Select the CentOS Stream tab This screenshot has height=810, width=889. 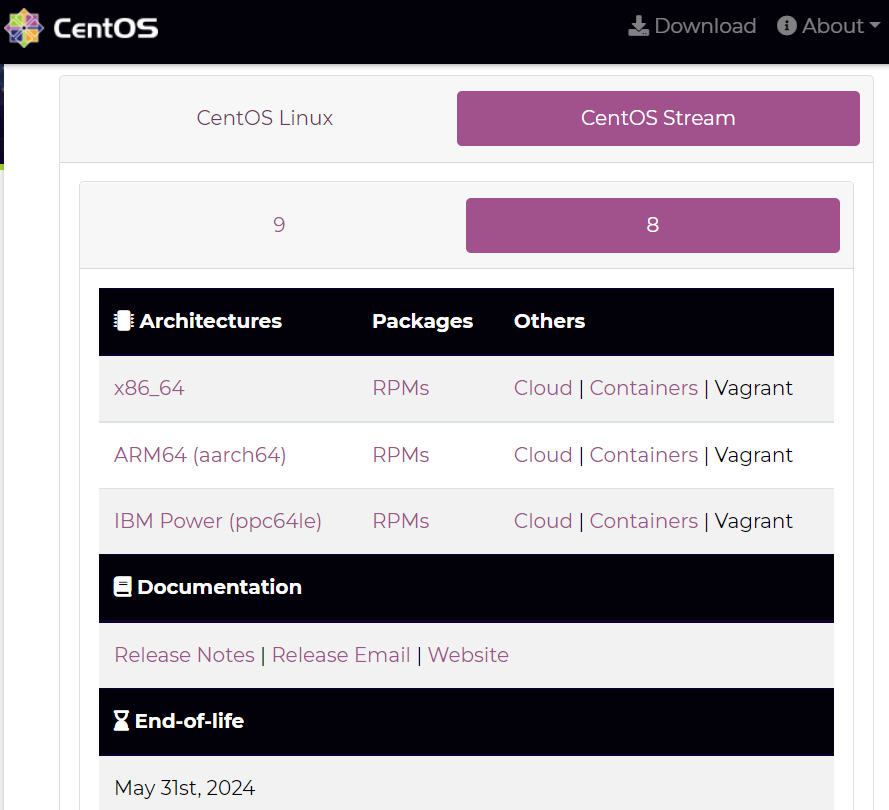658,118
